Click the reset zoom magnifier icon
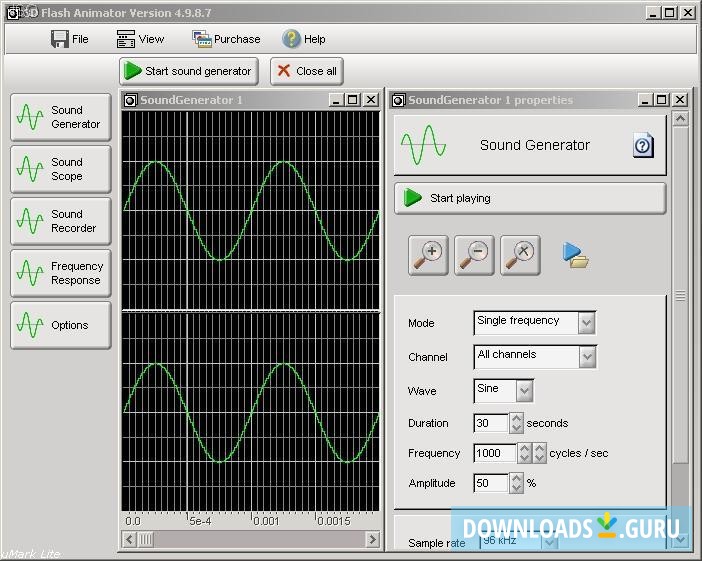 (x=520, y=255)
